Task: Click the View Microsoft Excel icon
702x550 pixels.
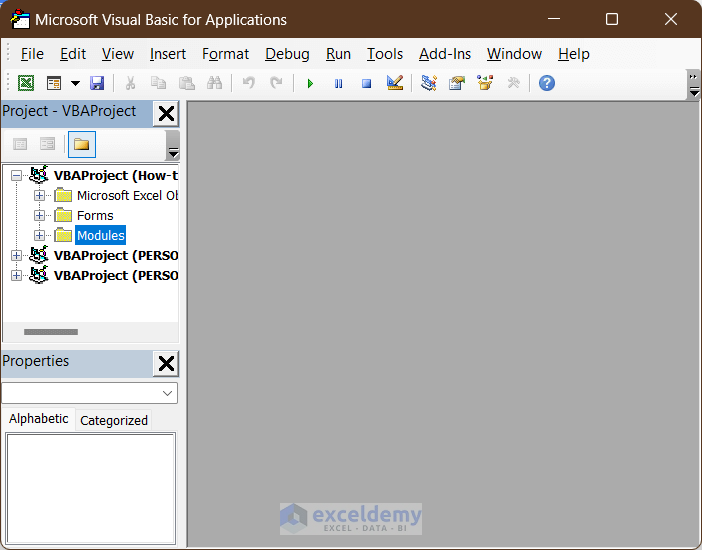Action: pos(26,83)
